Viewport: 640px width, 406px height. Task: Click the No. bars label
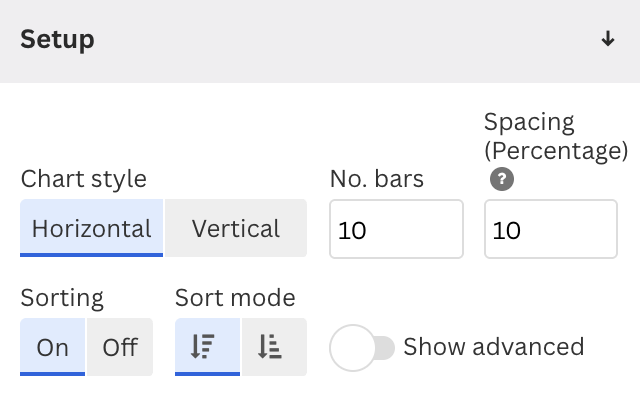[377, 179]
